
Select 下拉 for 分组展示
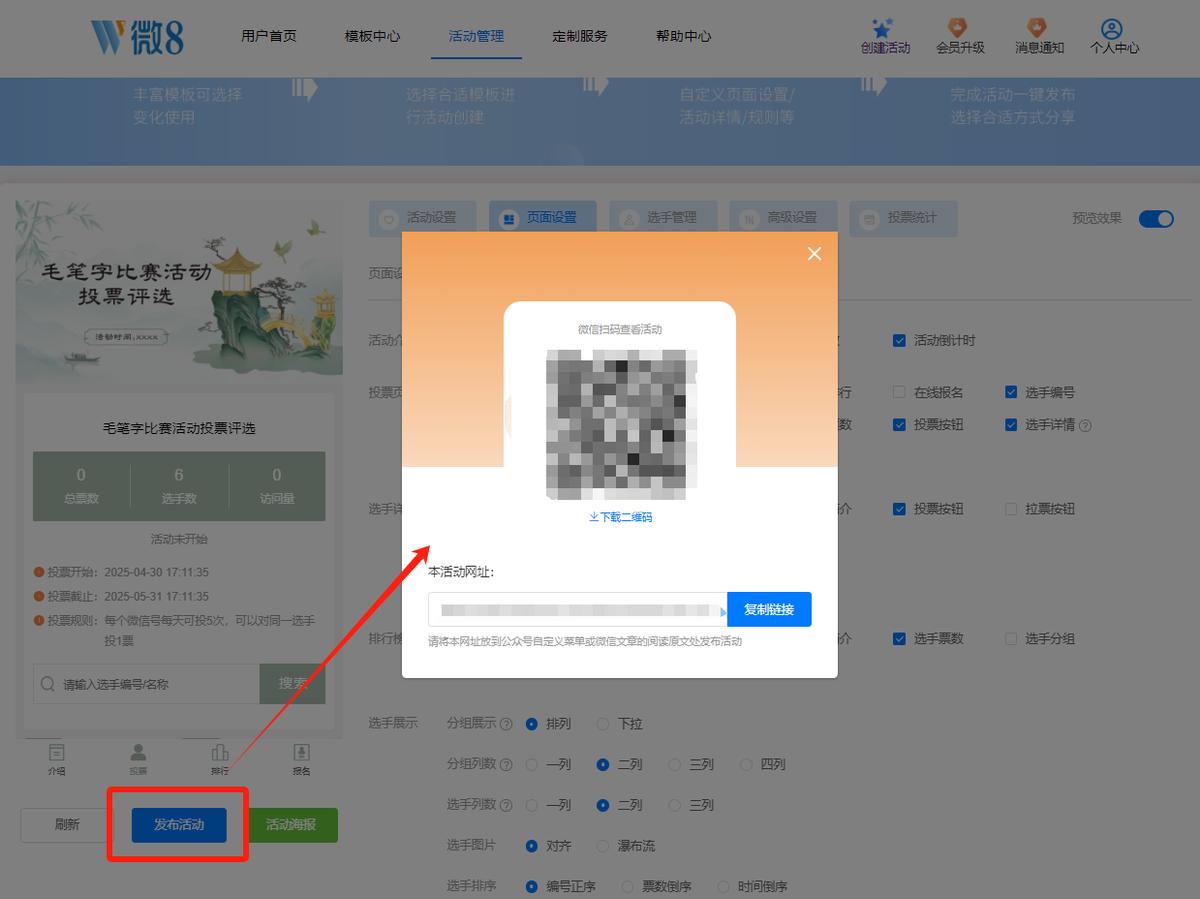(x=603, y=724)
